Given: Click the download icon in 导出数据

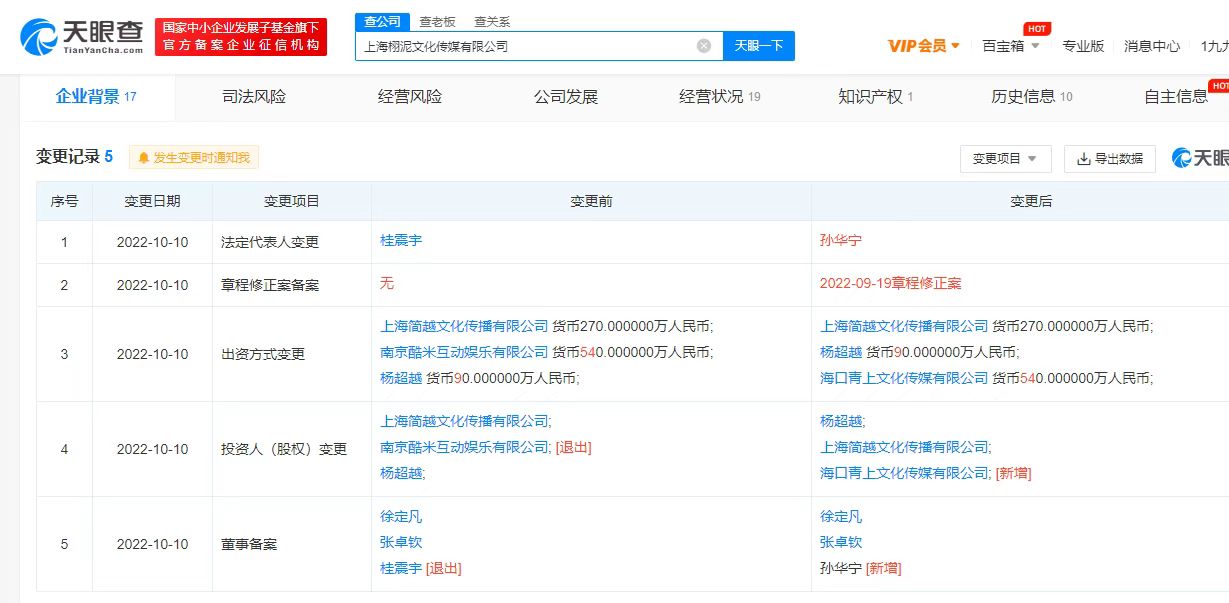Looking at the screenshot, I should tap(1084, 159).
